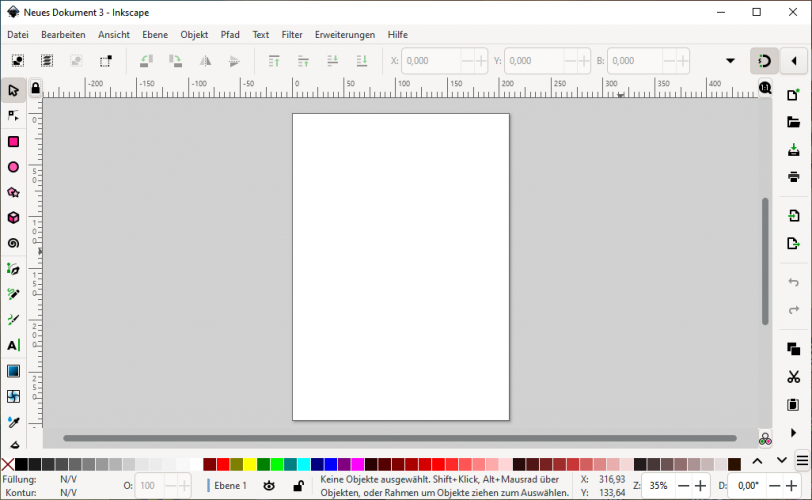Image resolution: width=812 pixels, height=500 pixels.
Task: Toggle snapping button in top toolbar
Action: (x=764, y=61)
